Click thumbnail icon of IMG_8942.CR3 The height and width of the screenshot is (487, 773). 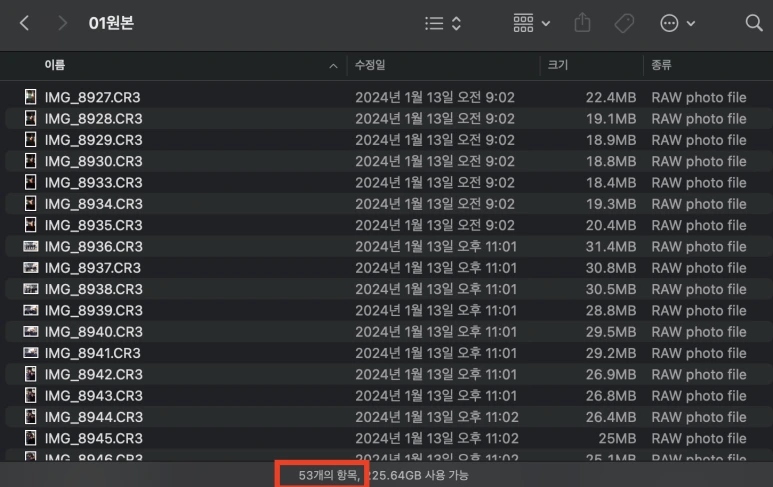pyautogui.click(x=31, y=374)
